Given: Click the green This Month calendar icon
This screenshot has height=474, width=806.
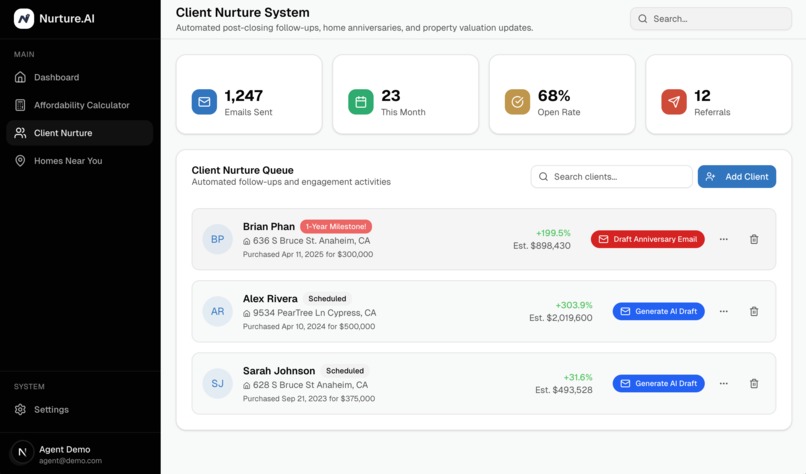Looking at the screenshot, I should [361, 102].
